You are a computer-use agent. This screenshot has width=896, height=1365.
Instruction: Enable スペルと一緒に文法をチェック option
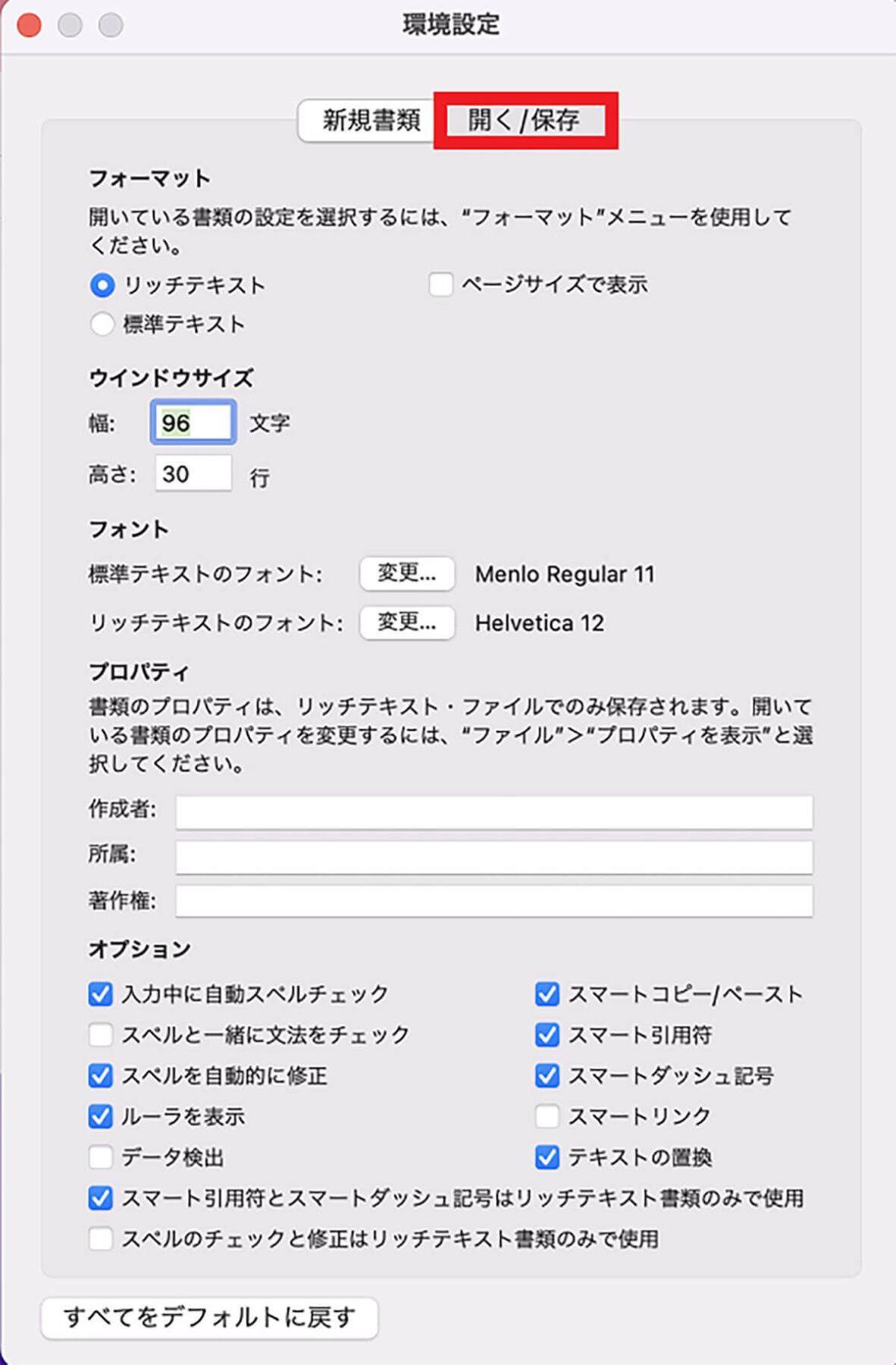coord(101,1035)
